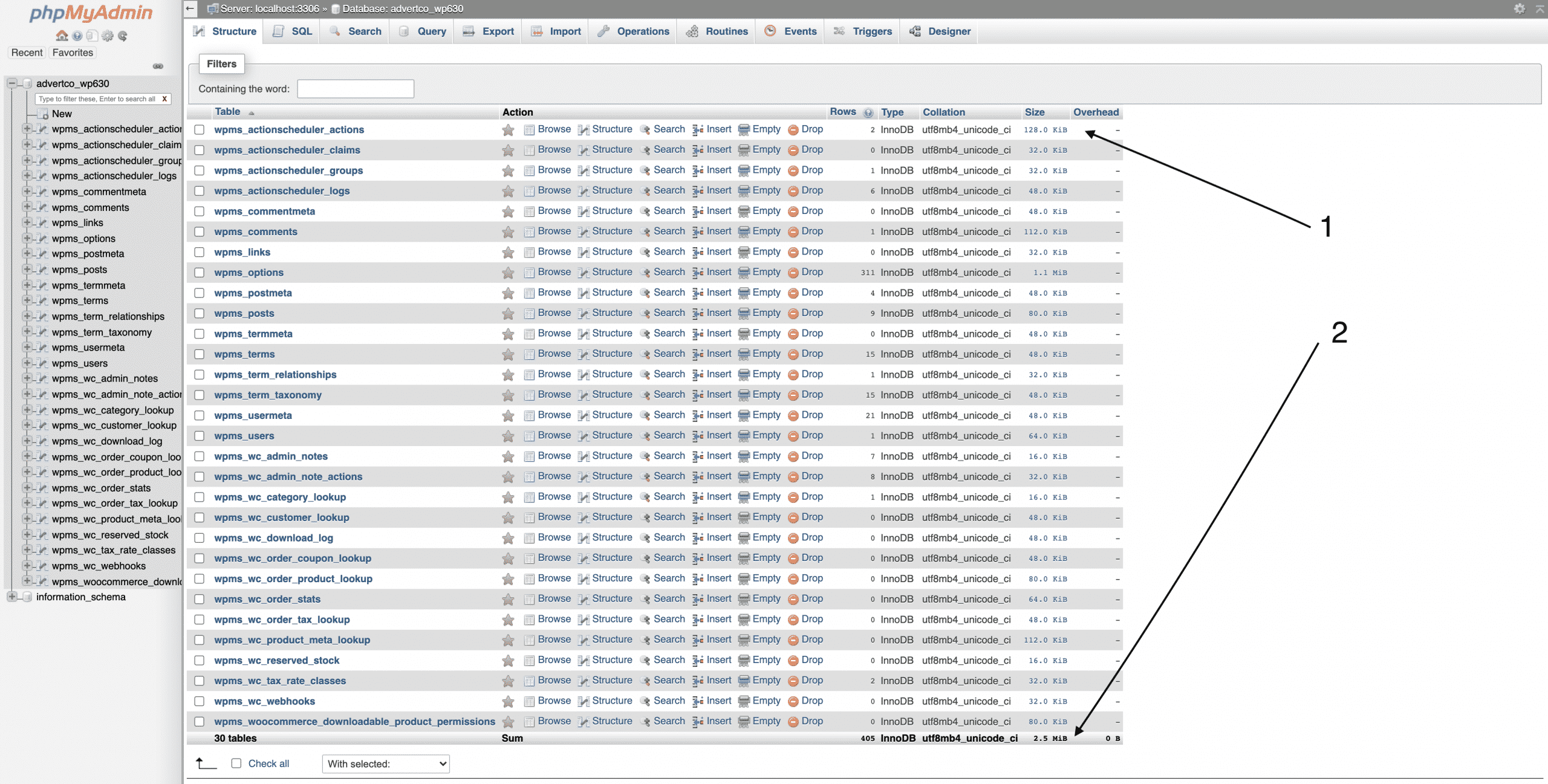Click the link-with-main-panel chain icon
Image resolution: width=1548 pixels, height=784 pixels.
(158, 66)
